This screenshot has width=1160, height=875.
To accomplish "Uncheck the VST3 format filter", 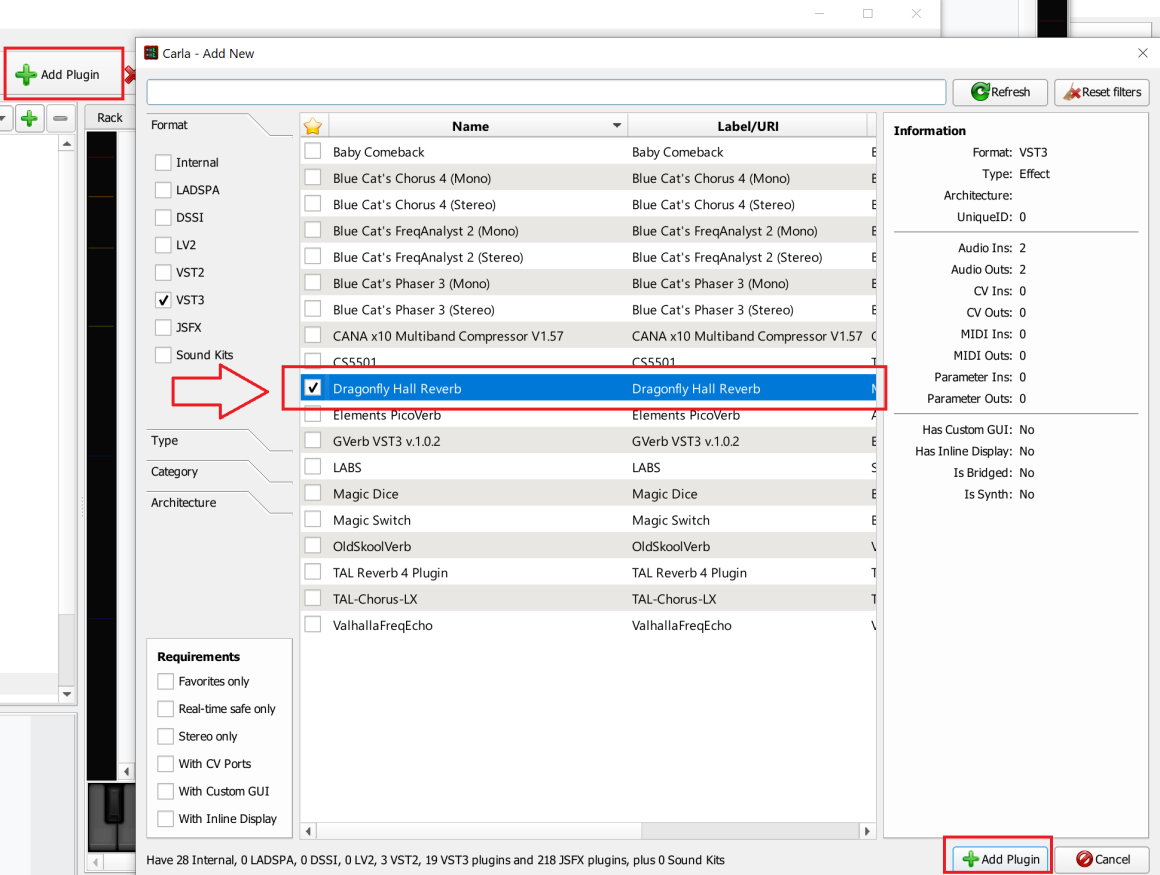I will click(x=164, y=300).
